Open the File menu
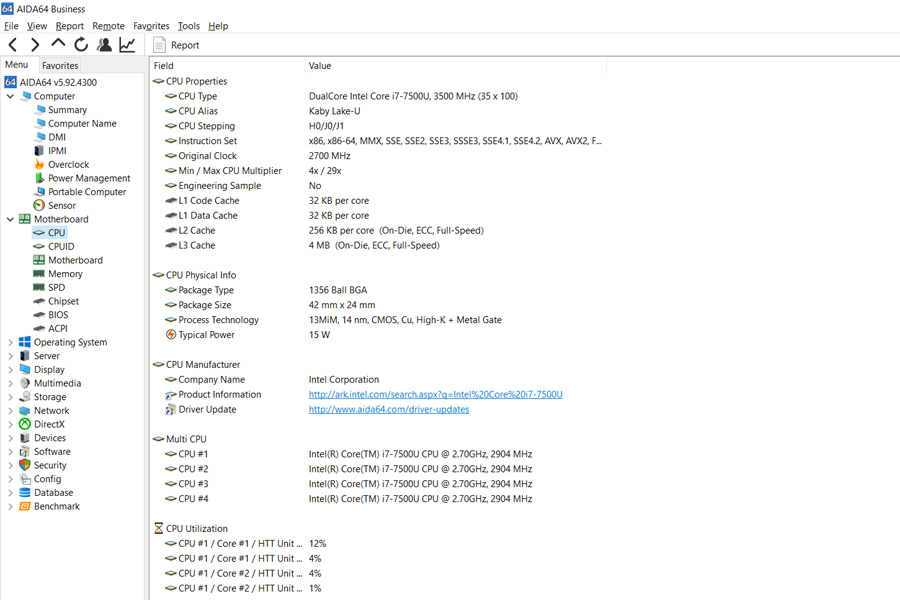 (x=11, y=26)
